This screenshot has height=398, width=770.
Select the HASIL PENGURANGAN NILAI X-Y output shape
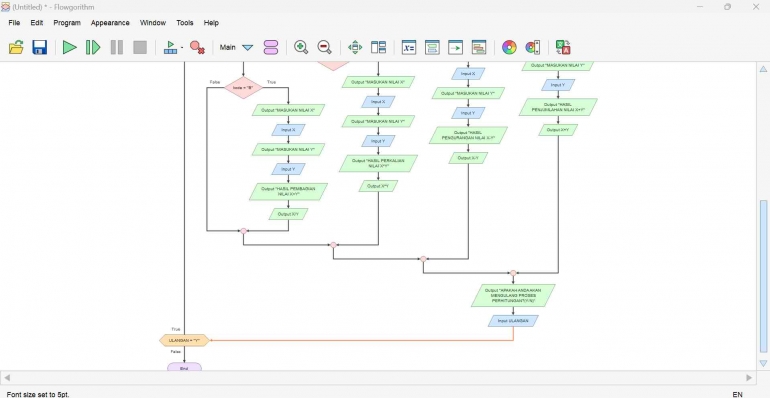tap(468, 136)
